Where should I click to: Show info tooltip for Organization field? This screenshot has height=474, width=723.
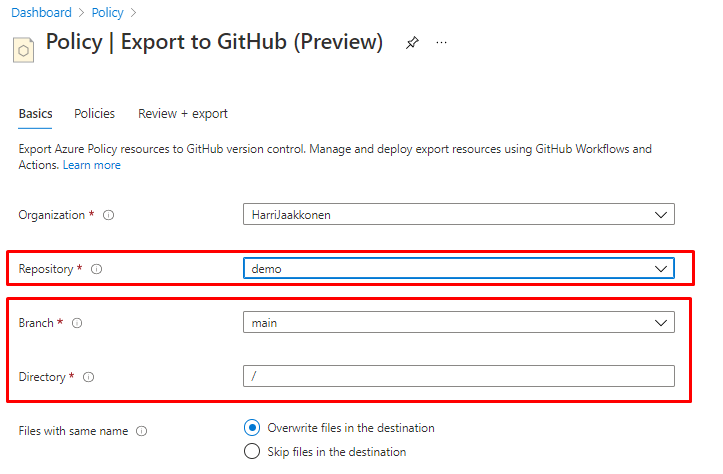(108, 215)
